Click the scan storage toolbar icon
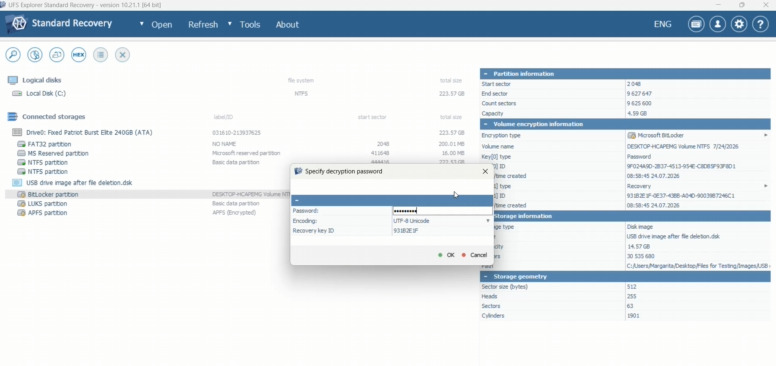This screenshot has height=366, width=776. point(35,55)
